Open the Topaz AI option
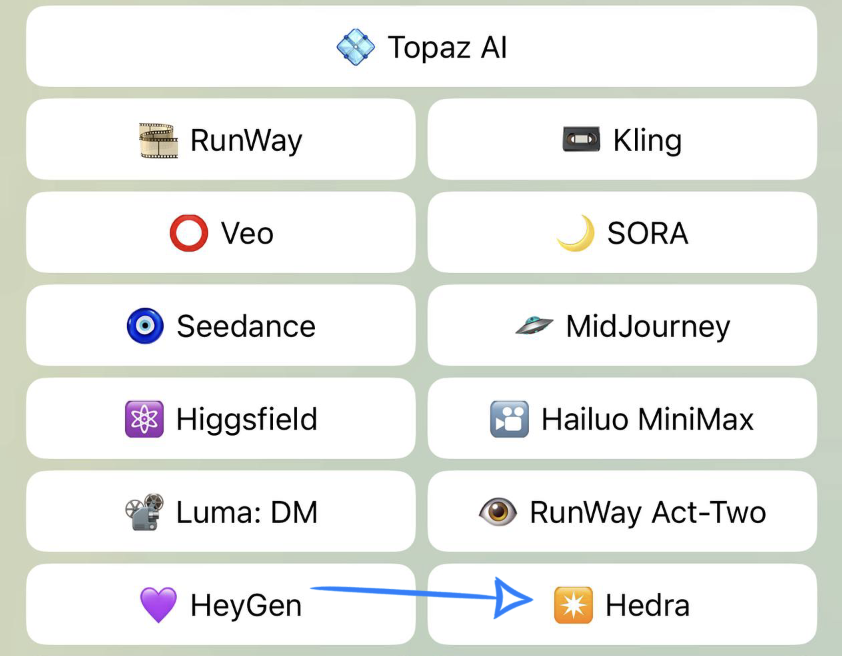 [421, 47]
